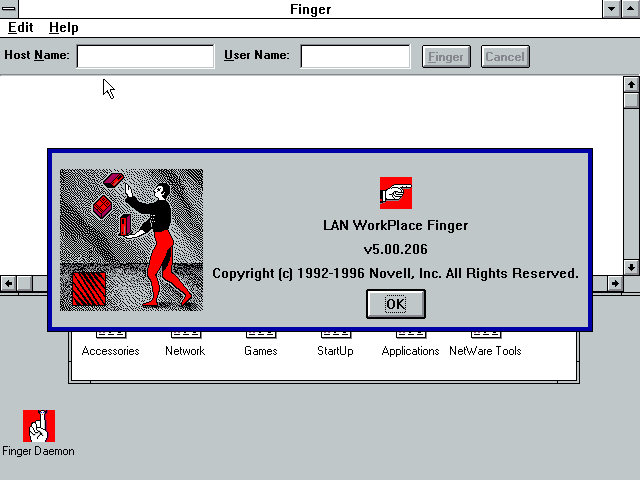Click the horizontal scrollbar right arrow
Image resolution: width=640 pixels, height=480 pixels.
click(x=615, y=283)
